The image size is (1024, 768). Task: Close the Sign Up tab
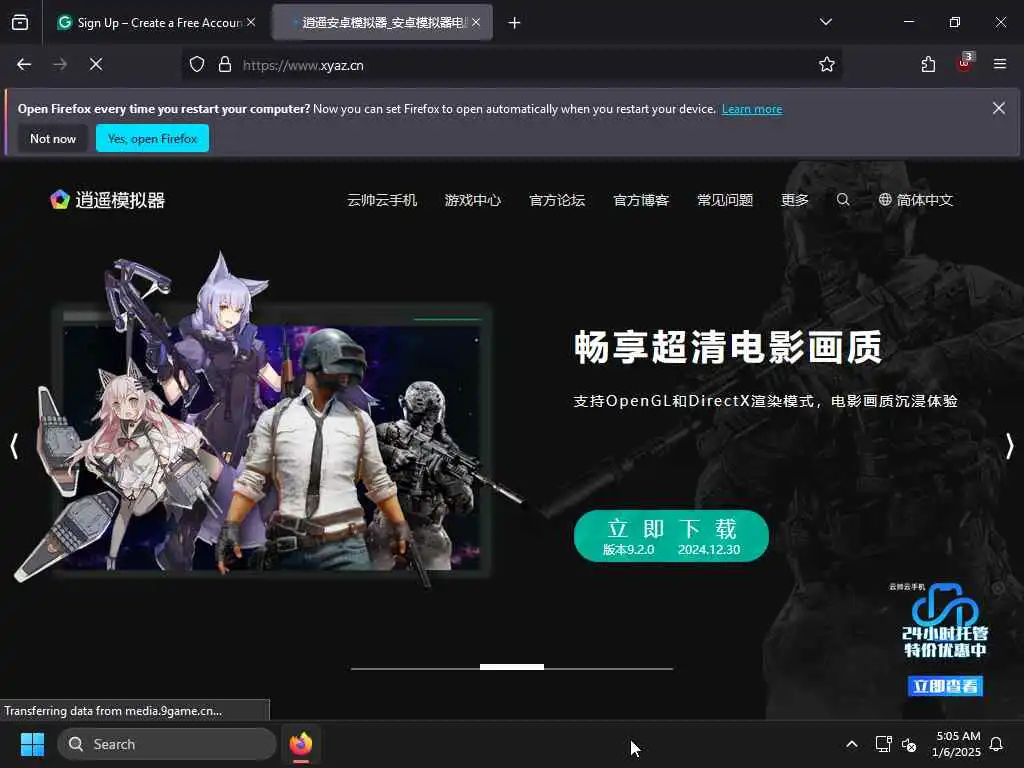251,22
